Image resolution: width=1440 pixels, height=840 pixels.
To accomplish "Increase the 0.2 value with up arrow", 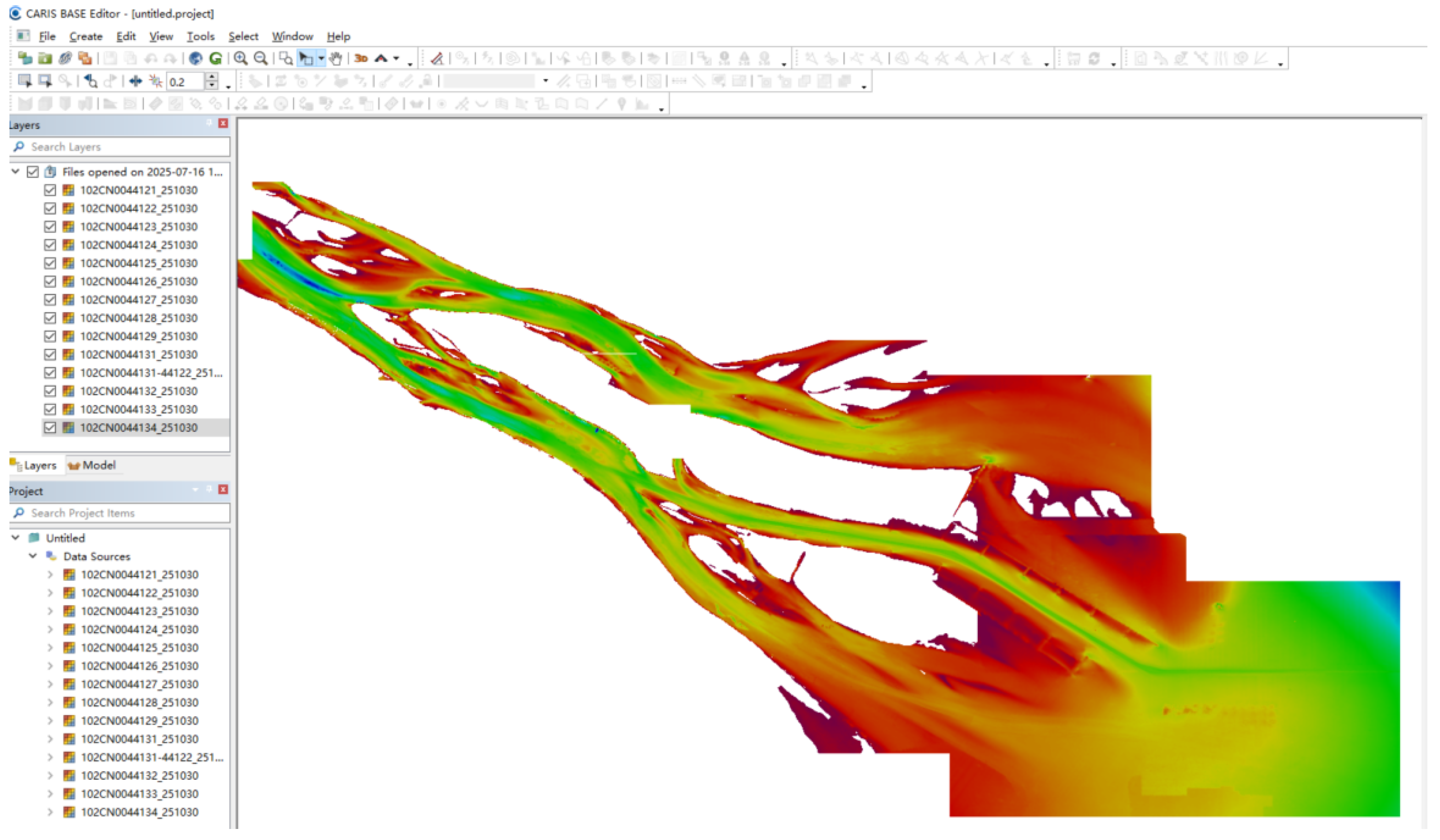I will 212,77.
